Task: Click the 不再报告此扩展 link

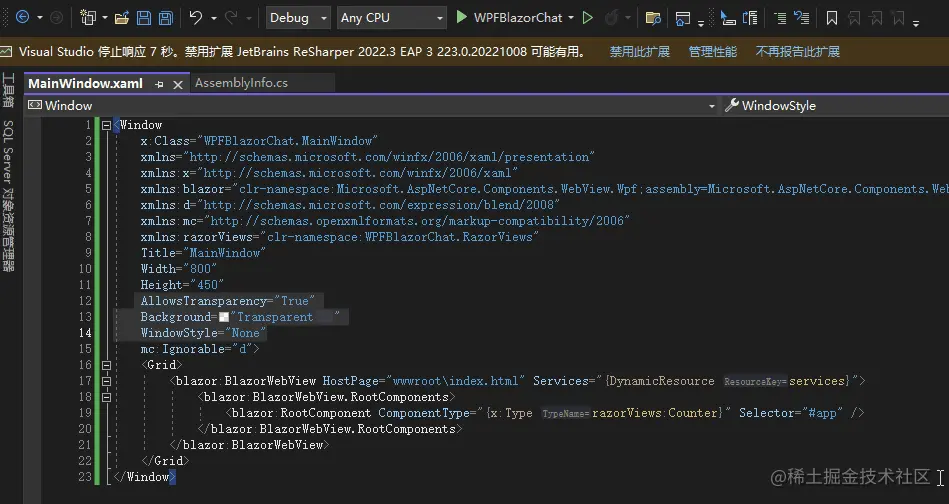Action: pos(797,51)
